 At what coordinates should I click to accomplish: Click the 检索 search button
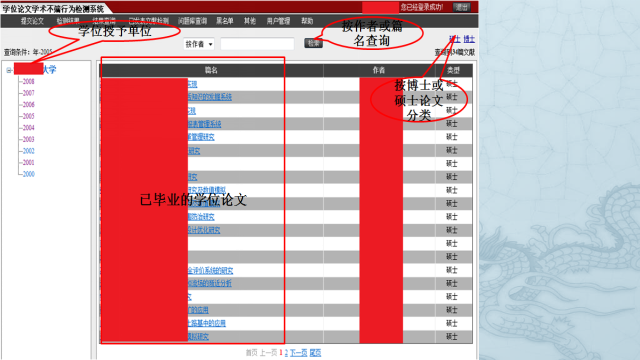[313, 43]
